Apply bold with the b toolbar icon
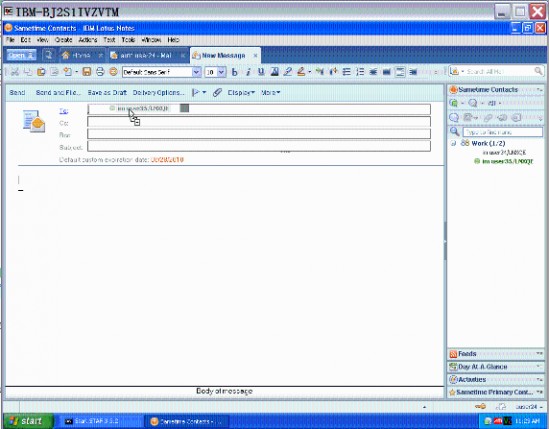Image resolution: width=549 pixels, height=429 pixels. pyautogui.click(x=235, y=72)
